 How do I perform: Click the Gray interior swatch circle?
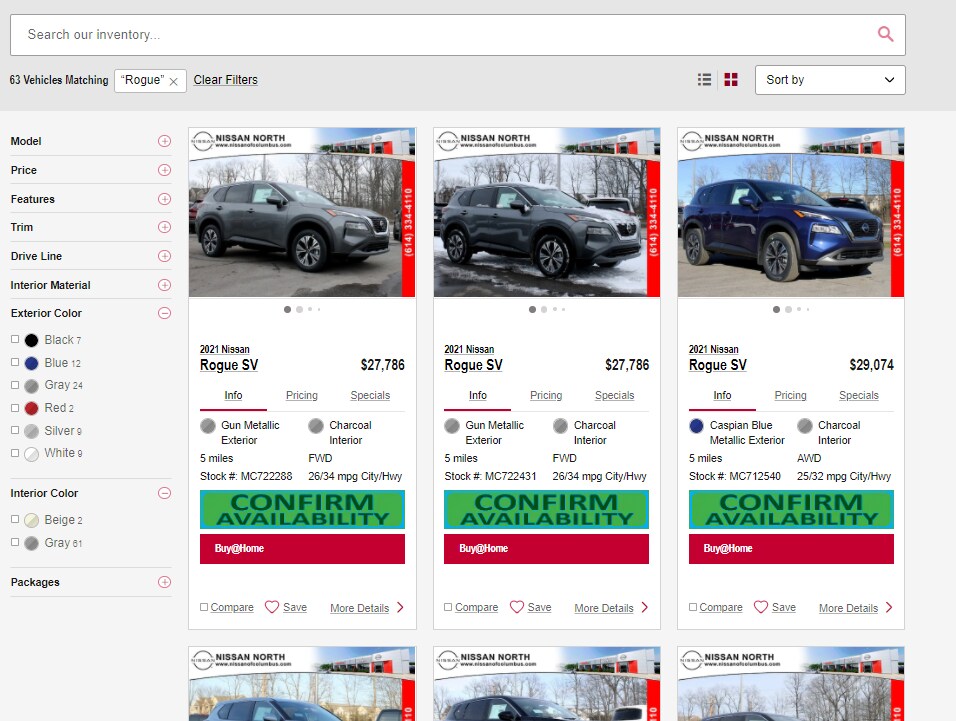32,543
